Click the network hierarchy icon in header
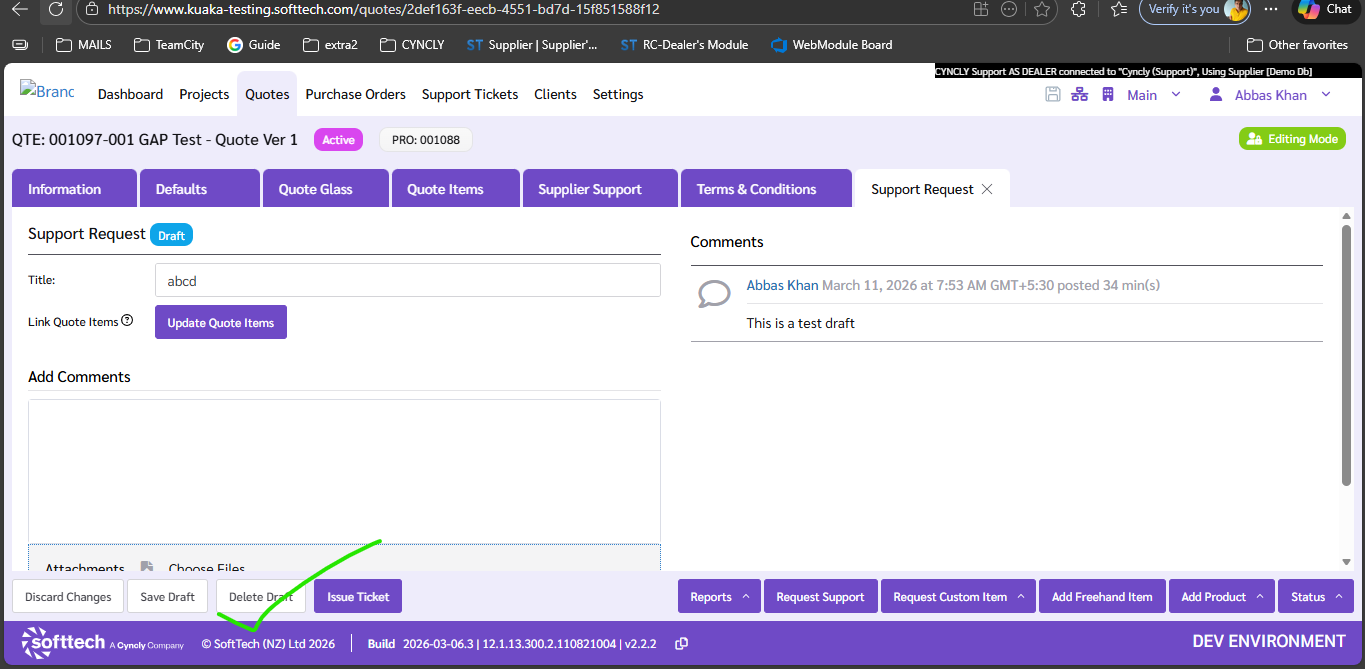 coord(1079,94)
